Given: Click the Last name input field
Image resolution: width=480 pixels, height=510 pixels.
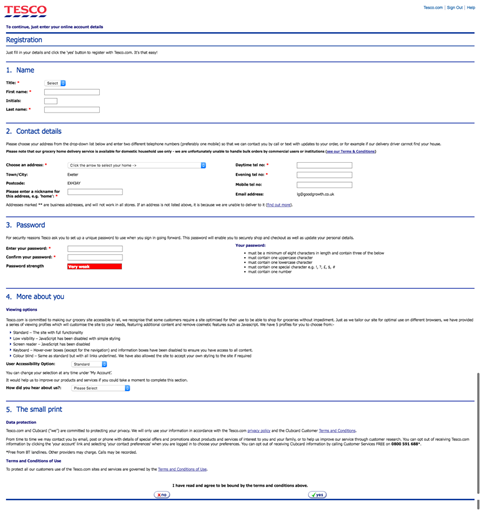Looking at the screenshot, I should coord(72,110).
